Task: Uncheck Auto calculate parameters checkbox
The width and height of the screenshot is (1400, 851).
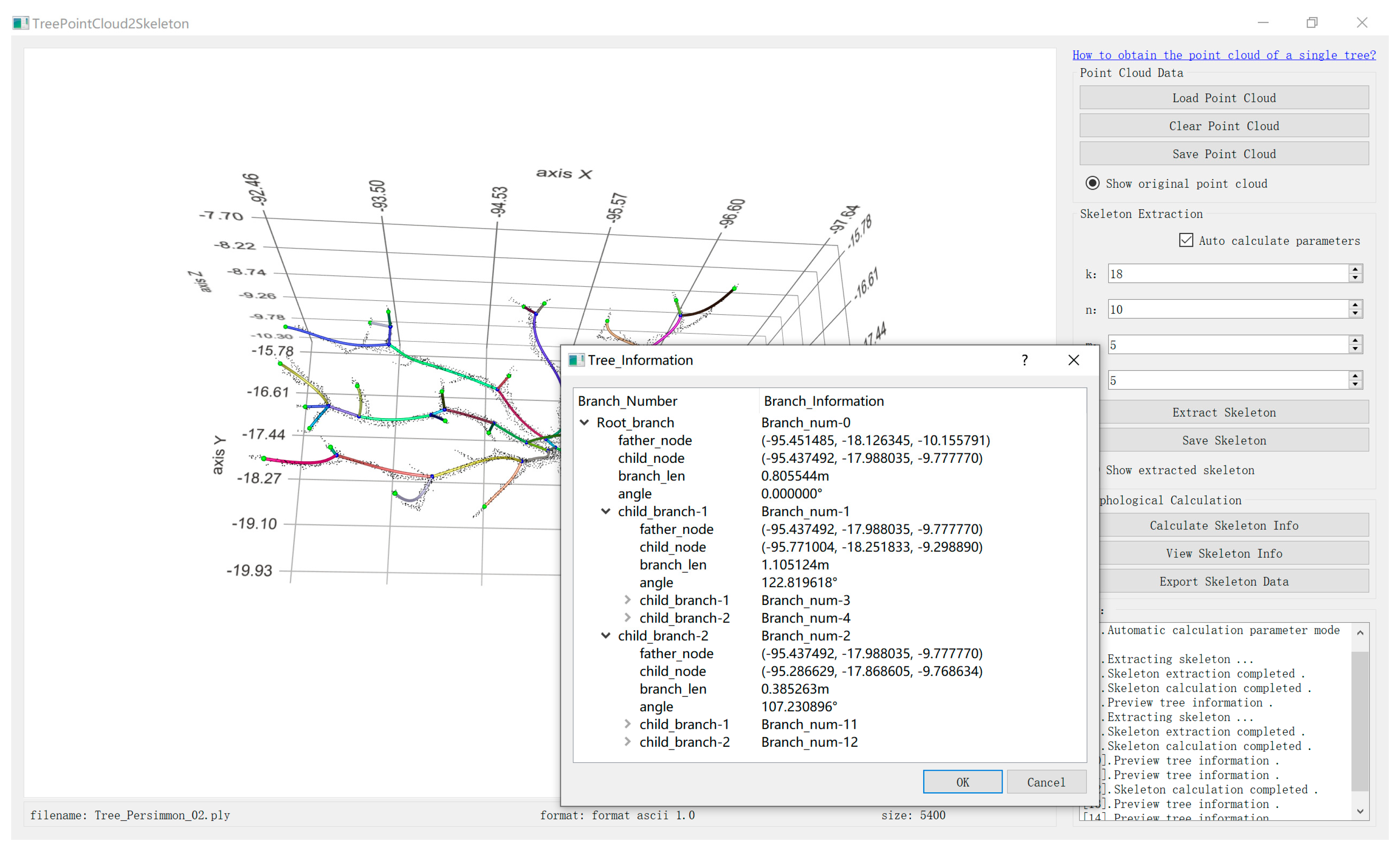Action: tap(1186, 240)
